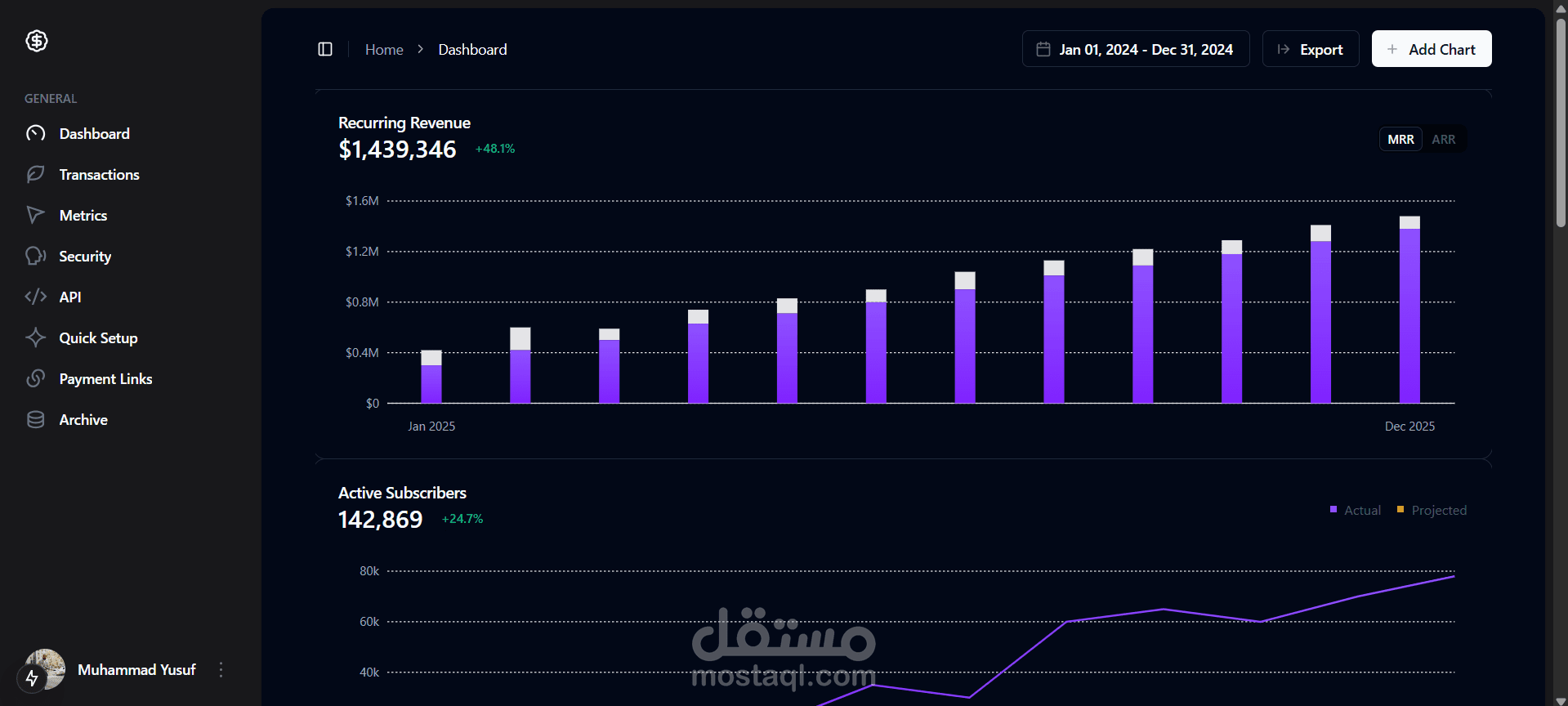This screenshot has height=706, width=1568.
Task: Click the Metrics arrow icon
Action: click(x=35, y=215)
